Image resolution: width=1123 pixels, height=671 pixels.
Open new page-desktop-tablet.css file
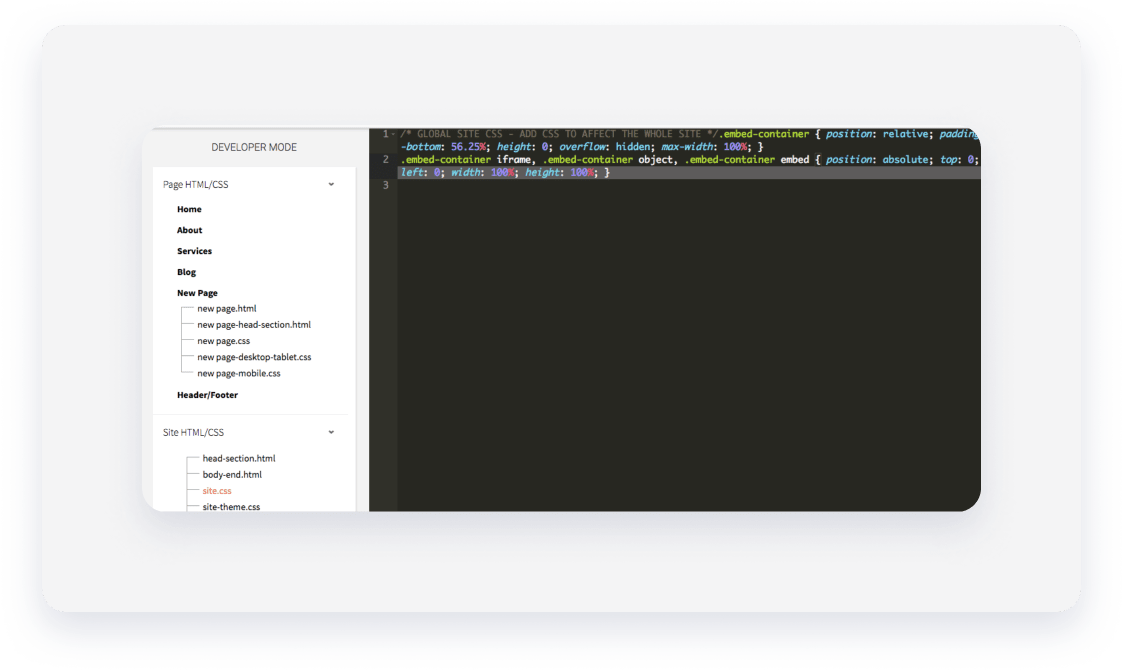coord(254,357)
